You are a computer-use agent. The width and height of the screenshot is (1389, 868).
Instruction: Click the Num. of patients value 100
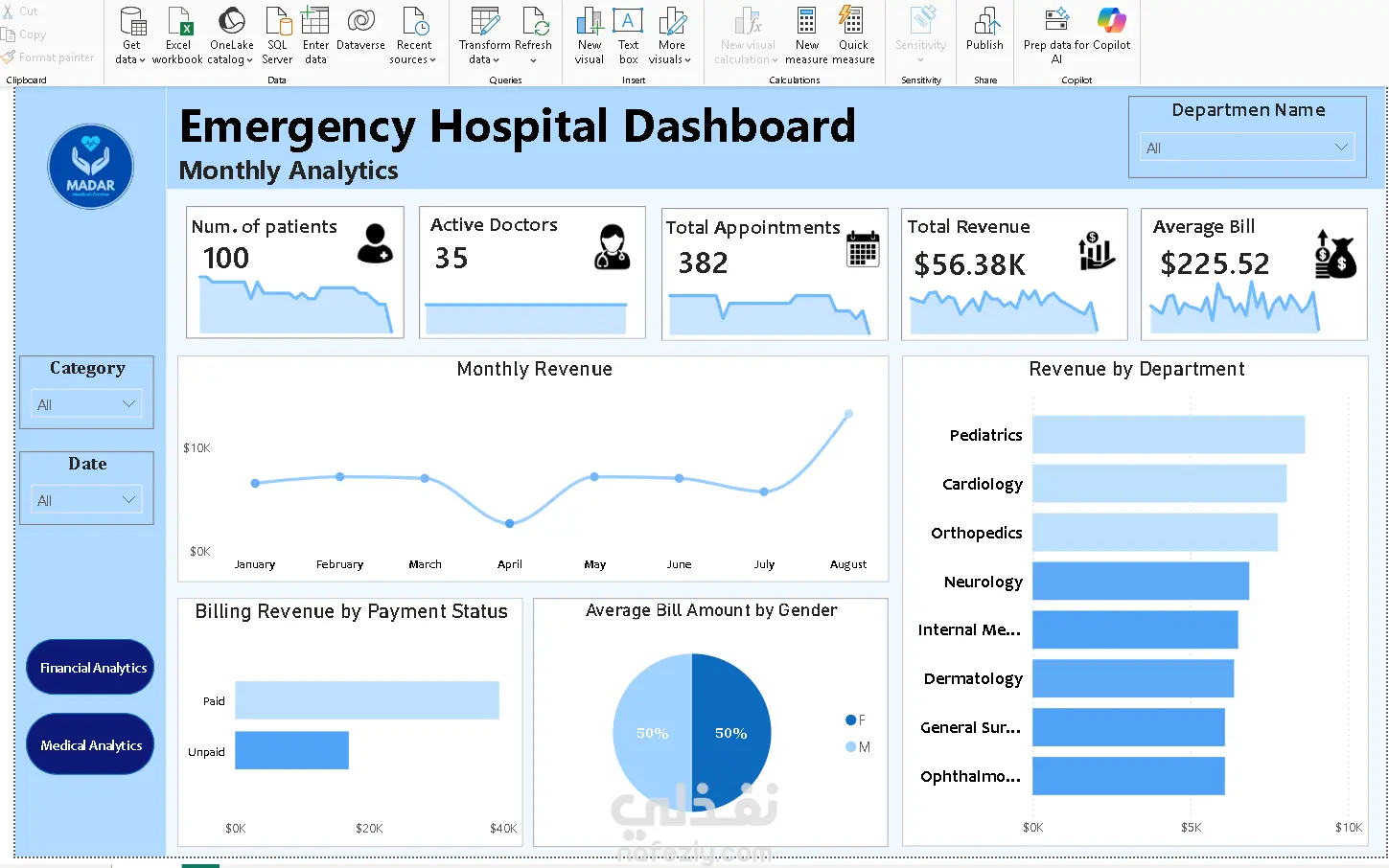coord(225,258)
